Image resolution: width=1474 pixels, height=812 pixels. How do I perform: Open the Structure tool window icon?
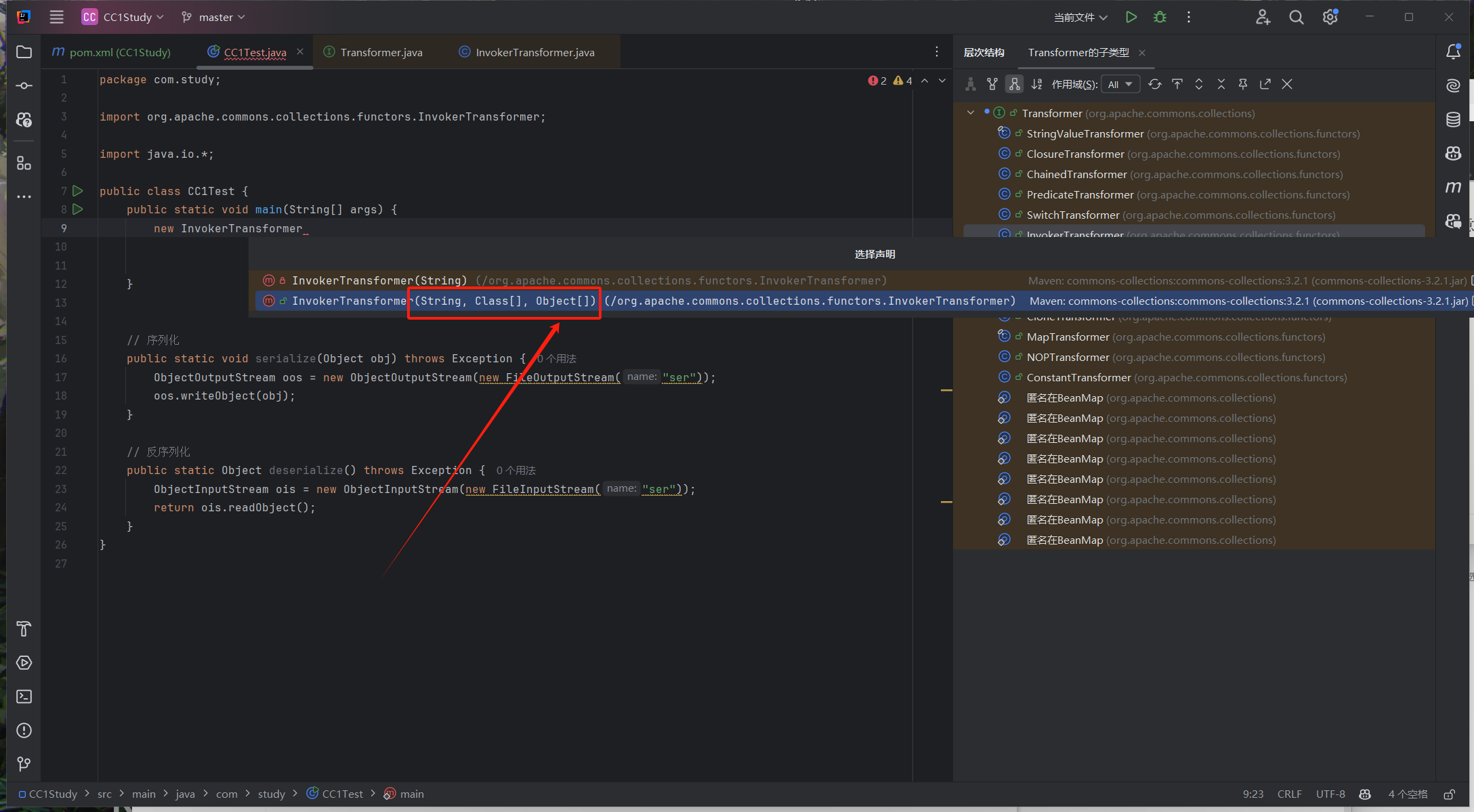[x=24, y=163]
